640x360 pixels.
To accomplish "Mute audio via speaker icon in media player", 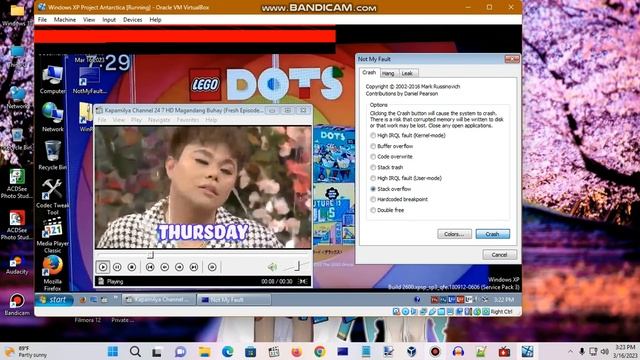I will click(272, 267).
